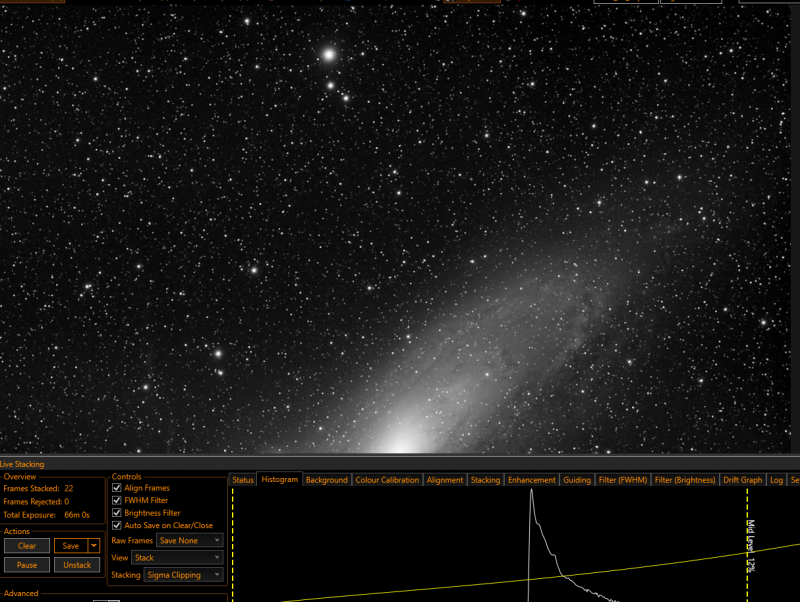800x602 pixels.
Task: Select the Colour Calibration tab
Action: tap(387, 480)
